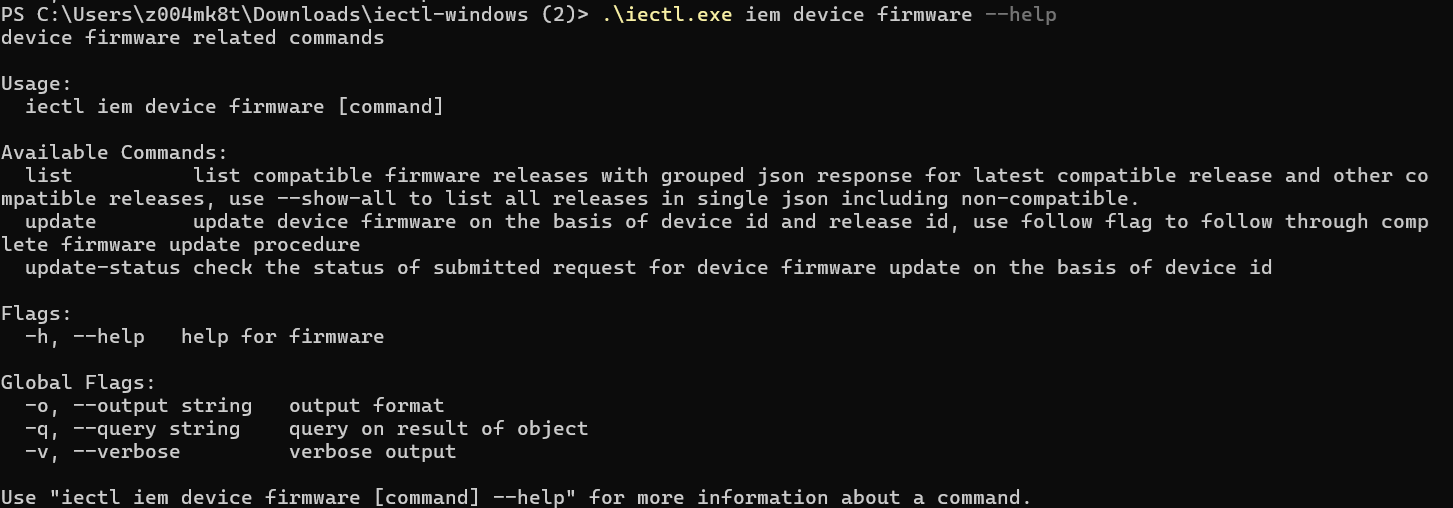Click the "-v, --verbose" flag
The image size is (1453, 508).
(103, 452)
